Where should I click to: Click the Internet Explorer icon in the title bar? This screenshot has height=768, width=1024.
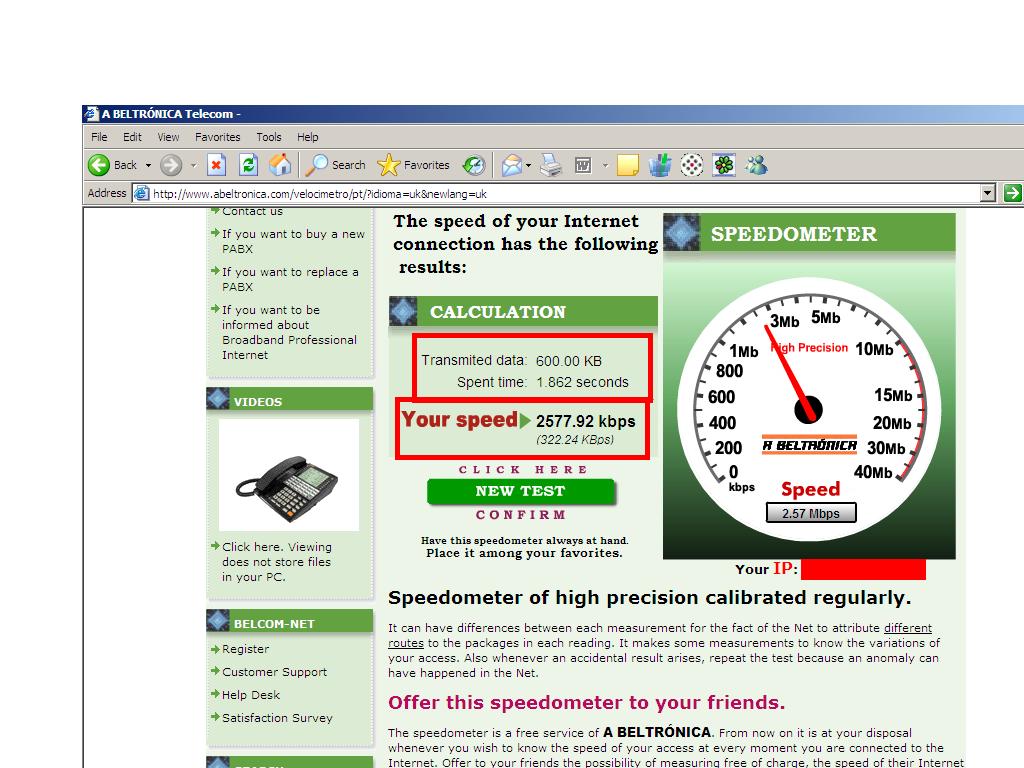91,114
